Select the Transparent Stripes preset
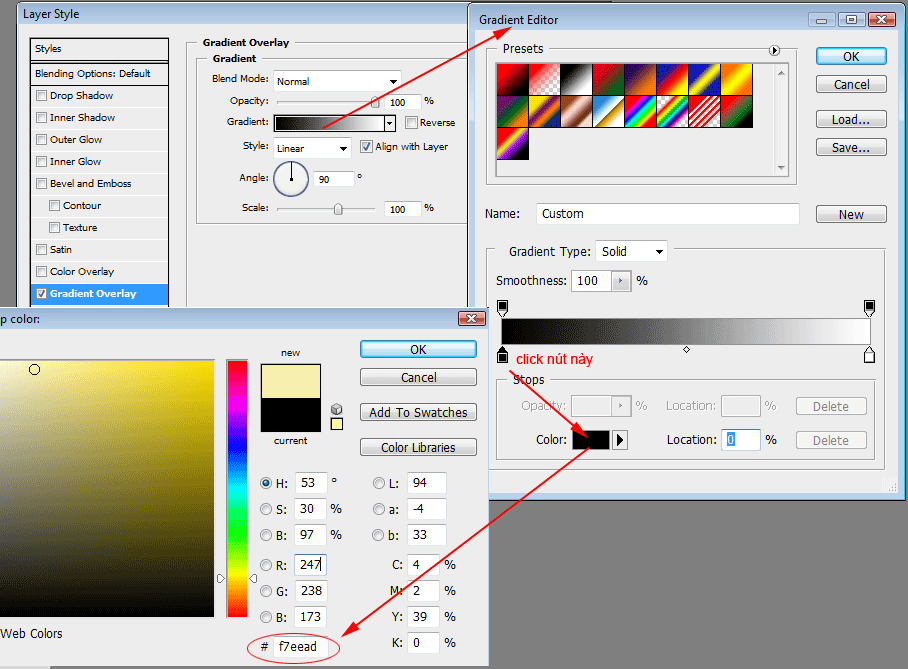This screenshot has height=669, width=908. (704, 111)
